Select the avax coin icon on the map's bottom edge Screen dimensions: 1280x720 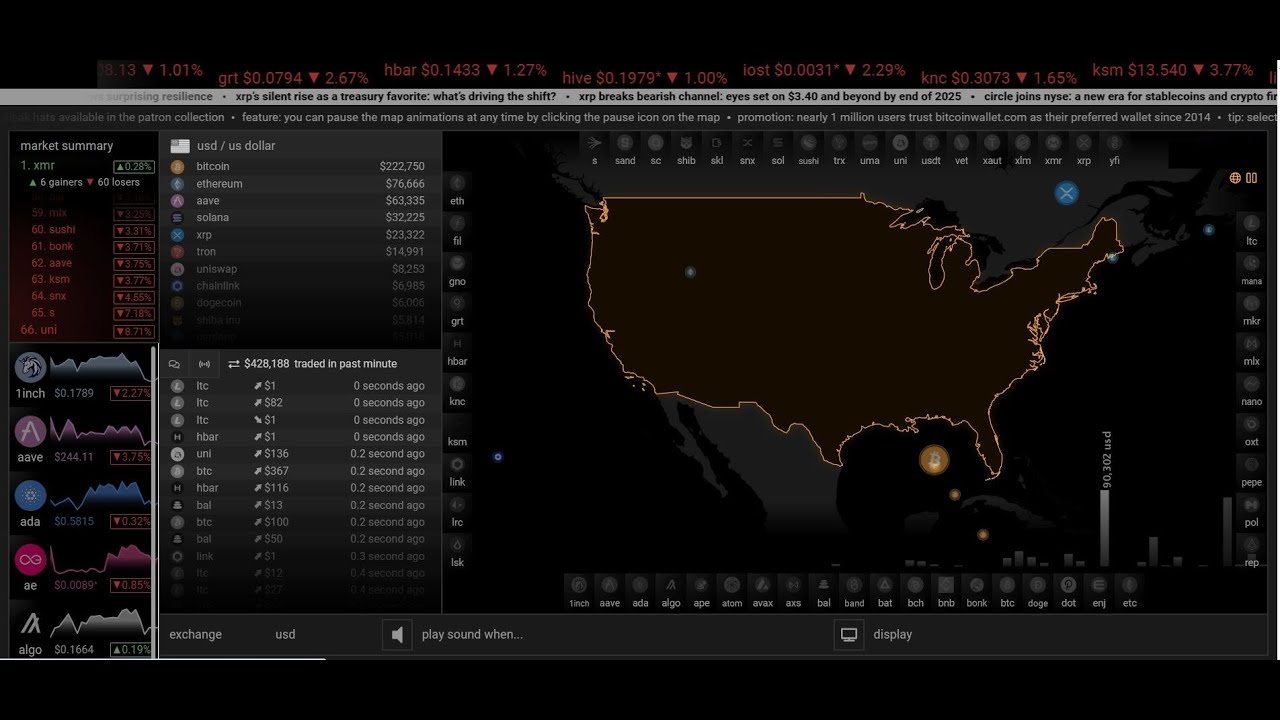click(x=763, y=585)
